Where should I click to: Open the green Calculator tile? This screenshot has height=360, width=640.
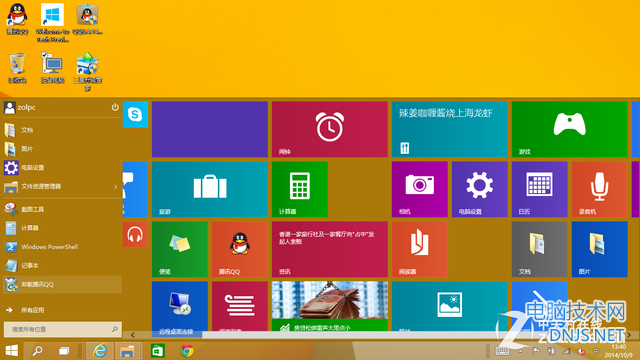(x=300, y=189)
